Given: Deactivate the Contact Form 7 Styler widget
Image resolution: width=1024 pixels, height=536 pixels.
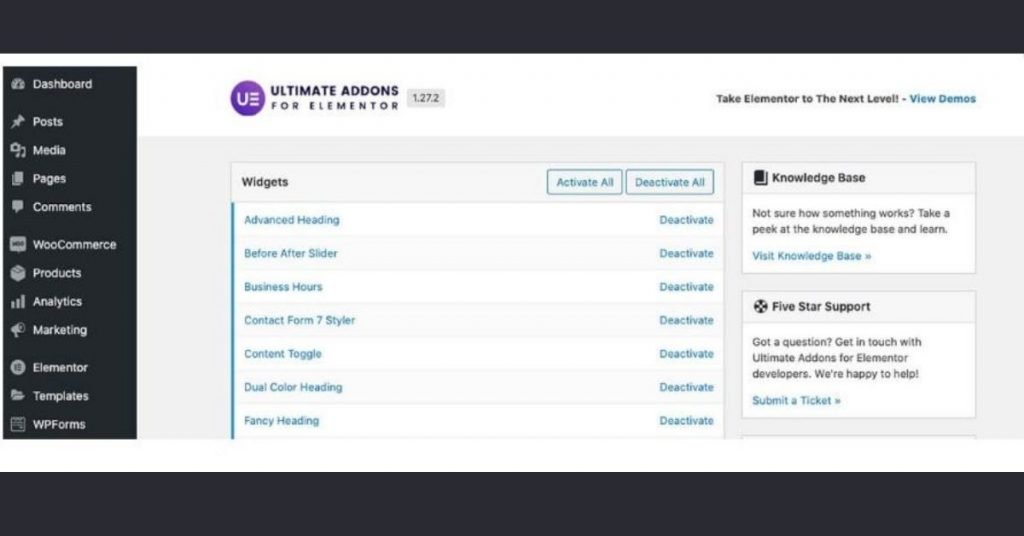Looking at the screenshot, I should coord(686,320).
